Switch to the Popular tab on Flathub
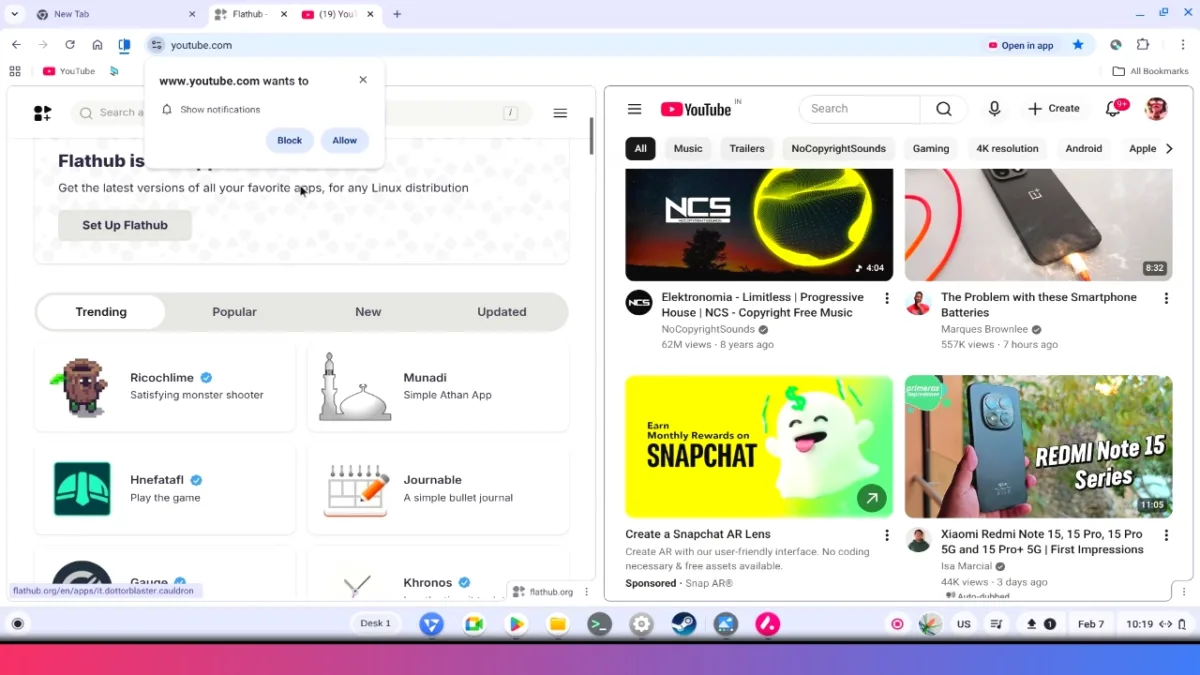This screenshot has height=675, width=1200. coord(234,311)
